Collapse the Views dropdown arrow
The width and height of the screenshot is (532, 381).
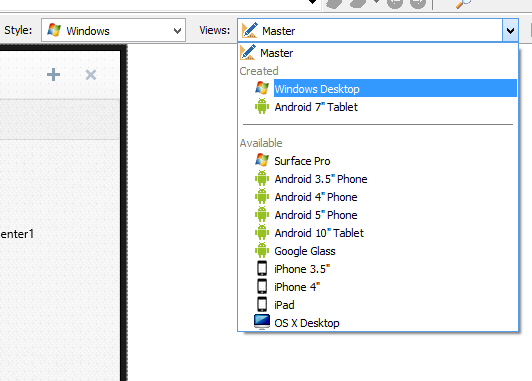tap(510, 31)
